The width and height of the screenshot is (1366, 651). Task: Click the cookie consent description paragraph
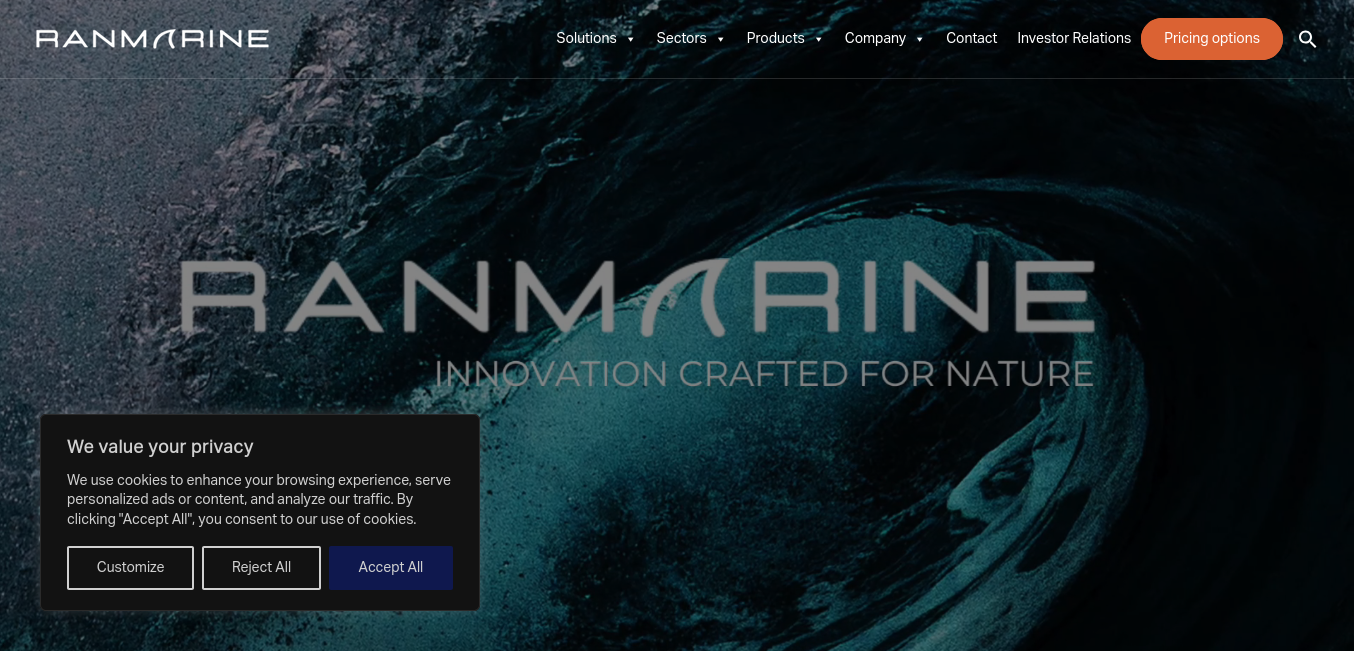259,499
